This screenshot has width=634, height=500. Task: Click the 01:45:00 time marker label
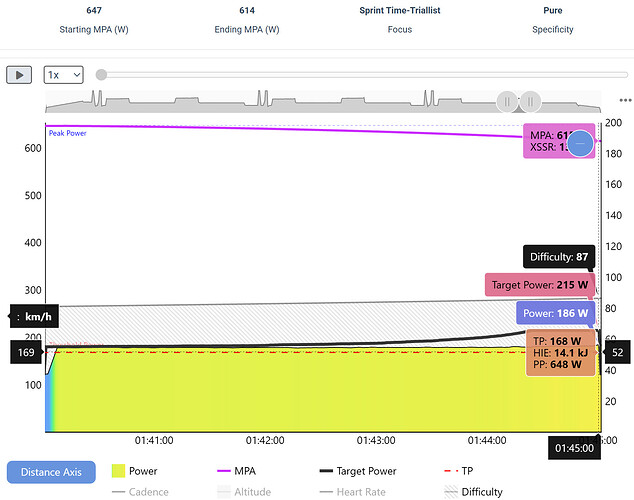(576, 449)
